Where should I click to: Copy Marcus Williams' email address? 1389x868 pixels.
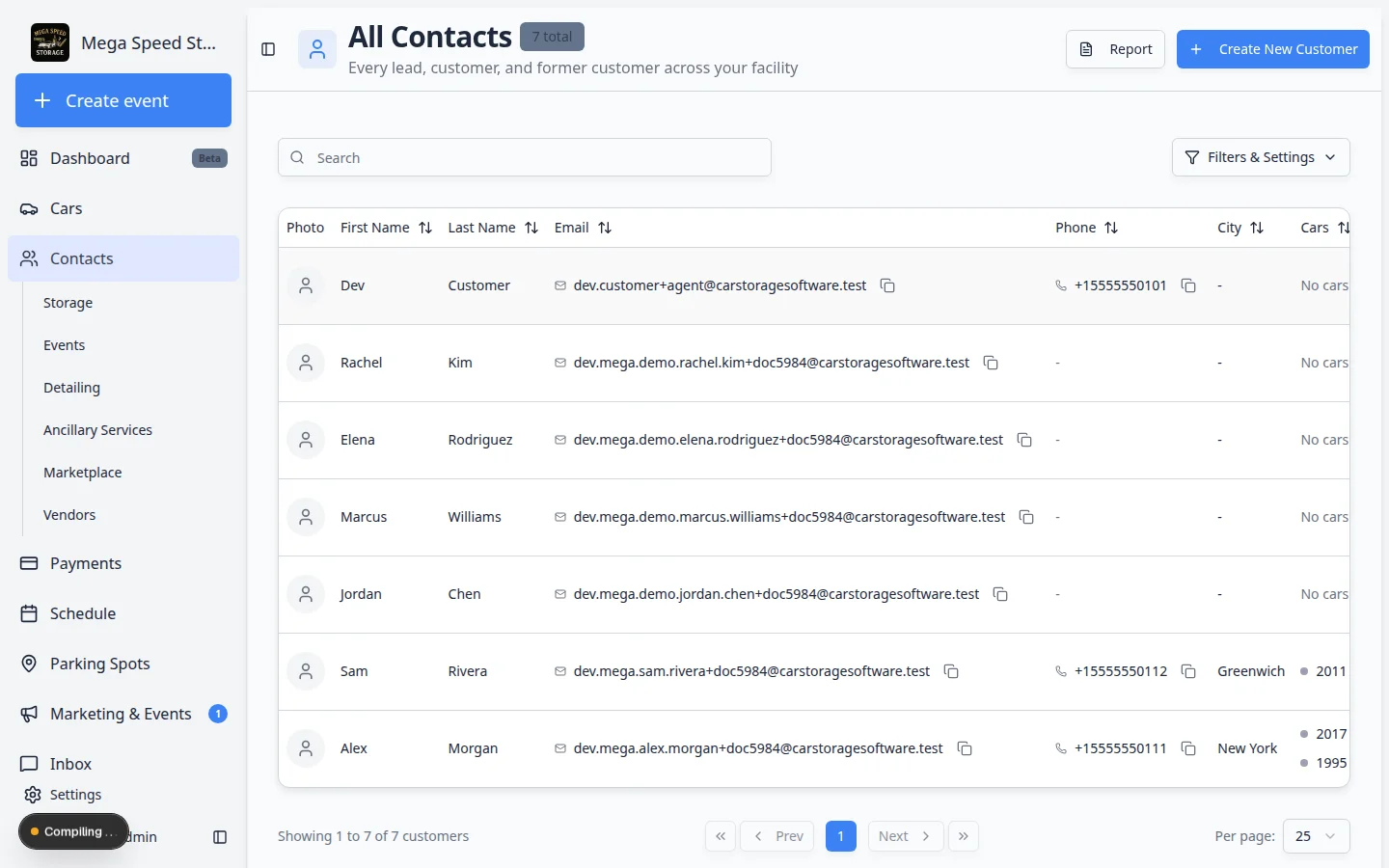pos(1026,517)
